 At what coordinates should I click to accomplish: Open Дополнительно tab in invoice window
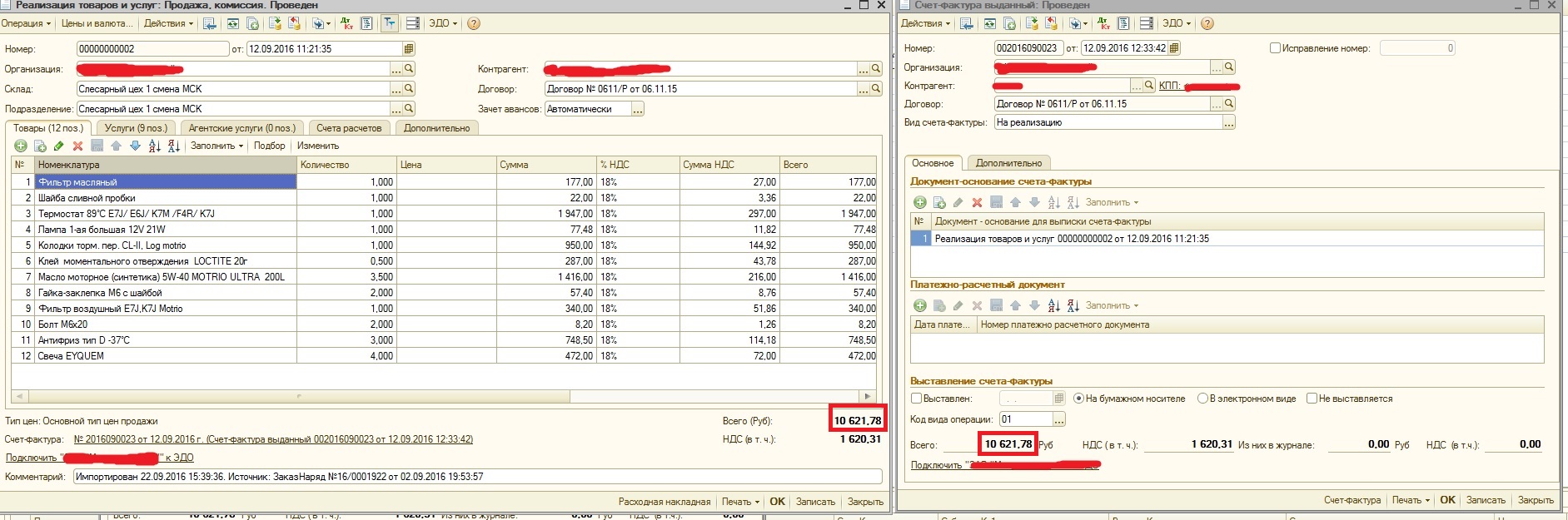(1008, 163)
